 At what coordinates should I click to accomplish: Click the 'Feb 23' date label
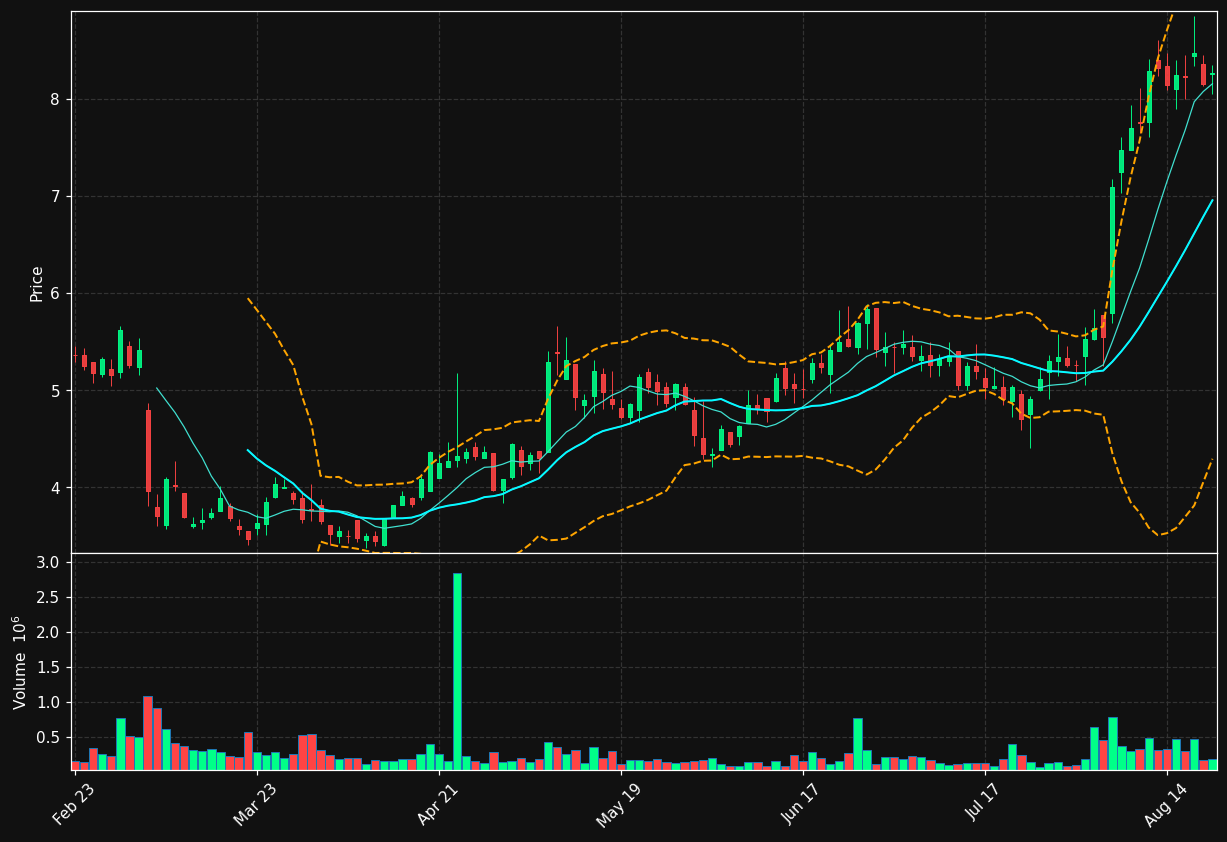[75, 804]
